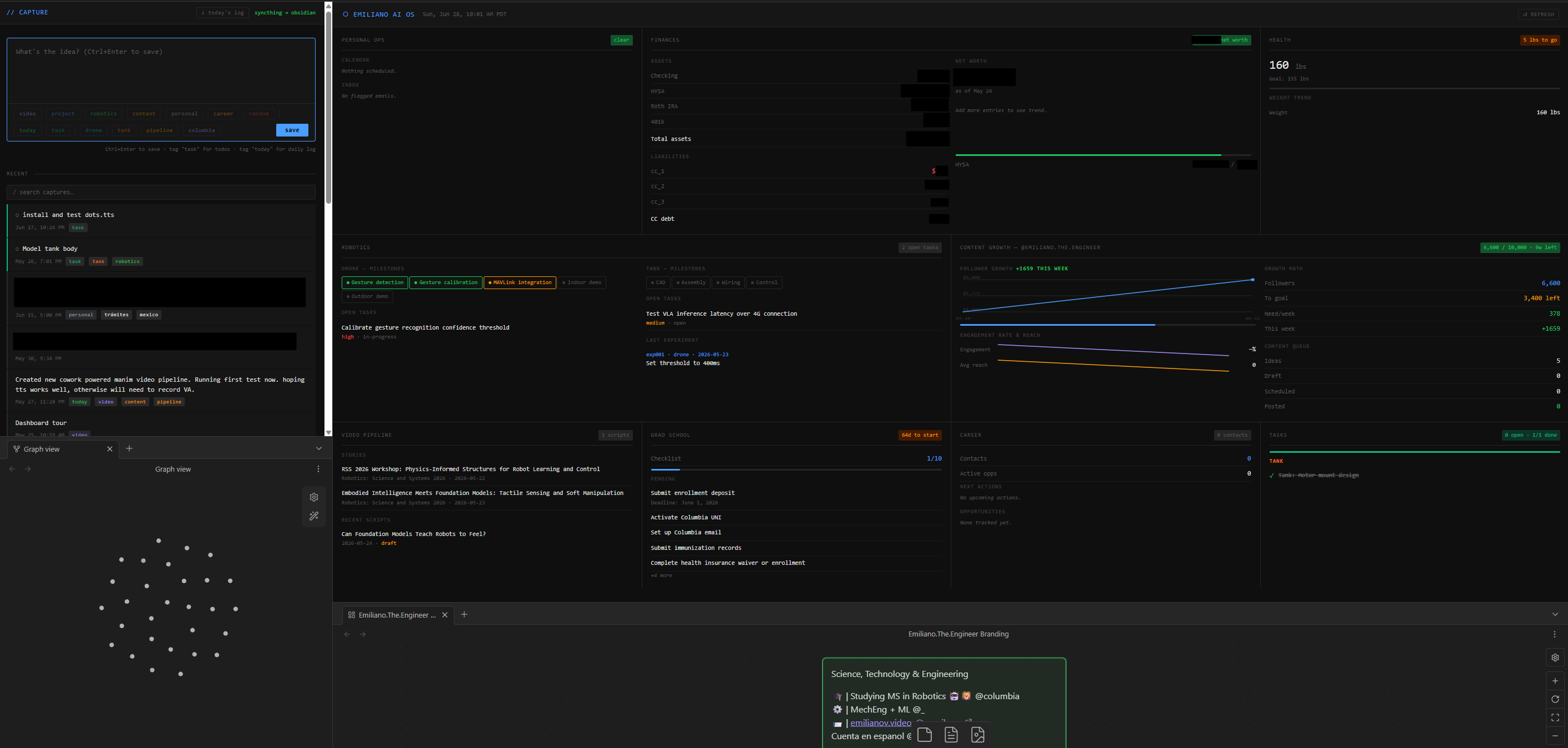1568x748 pixels.
Task: Open Graph view settings gear
Action: tap(314, 497)
